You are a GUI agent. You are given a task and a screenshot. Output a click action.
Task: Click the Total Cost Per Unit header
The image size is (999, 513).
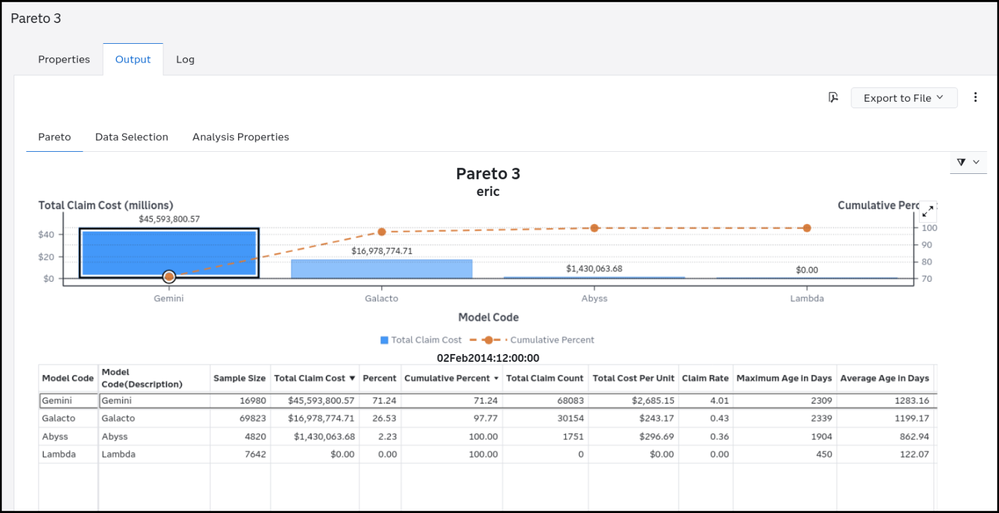(x=633, y=378)
